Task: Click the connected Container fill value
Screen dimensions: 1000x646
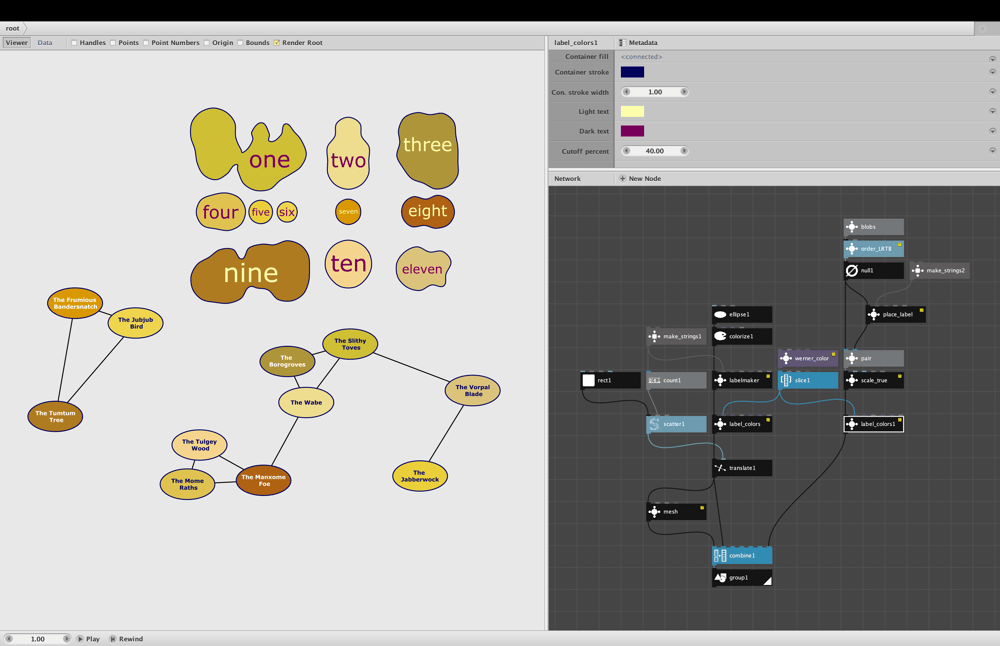Action: [x=642, y=57]
